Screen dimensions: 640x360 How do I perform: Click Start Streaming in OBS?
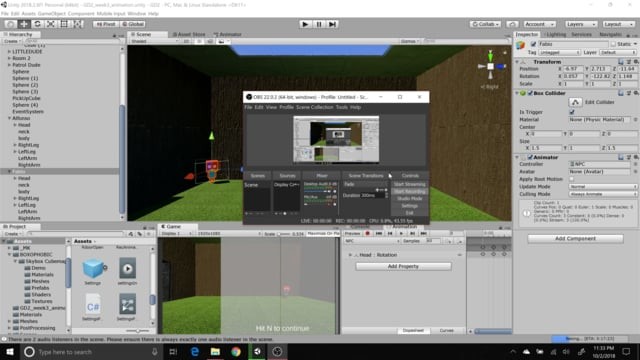click(409, 184)
